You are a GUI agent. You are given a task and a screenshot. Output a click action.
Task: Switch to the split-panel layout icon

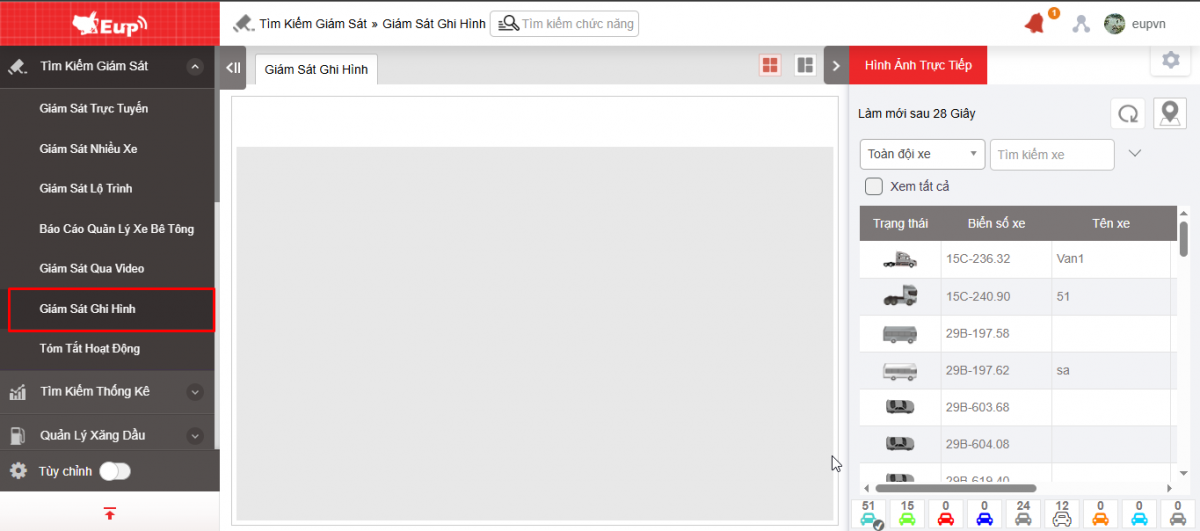tap(804, 65)
